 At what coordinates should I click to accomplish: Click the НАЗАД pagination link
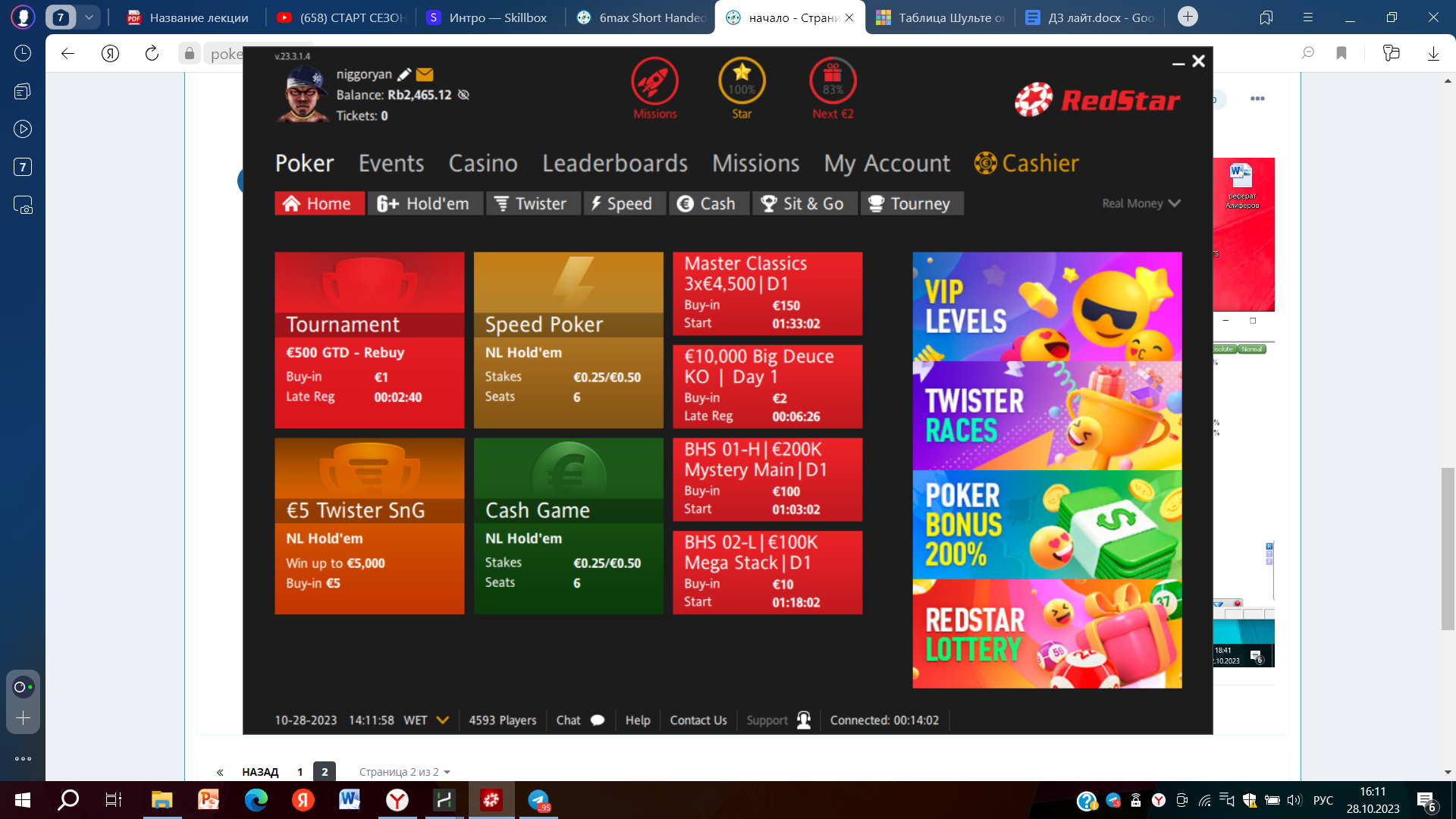[x=260, y=772]
